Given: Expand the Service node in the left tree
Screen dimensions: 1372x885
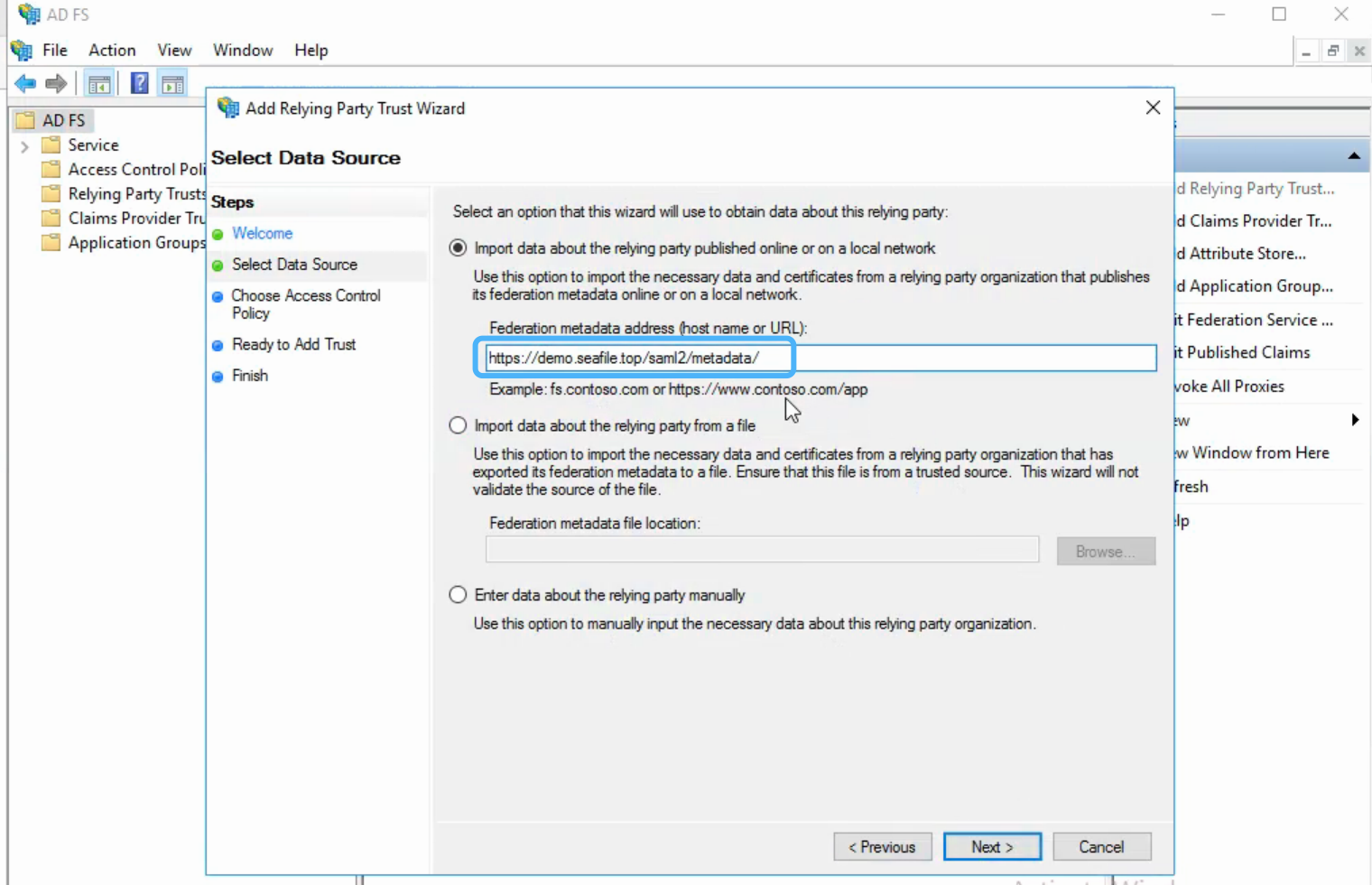Looking at the screenshot, I should 24,144.
